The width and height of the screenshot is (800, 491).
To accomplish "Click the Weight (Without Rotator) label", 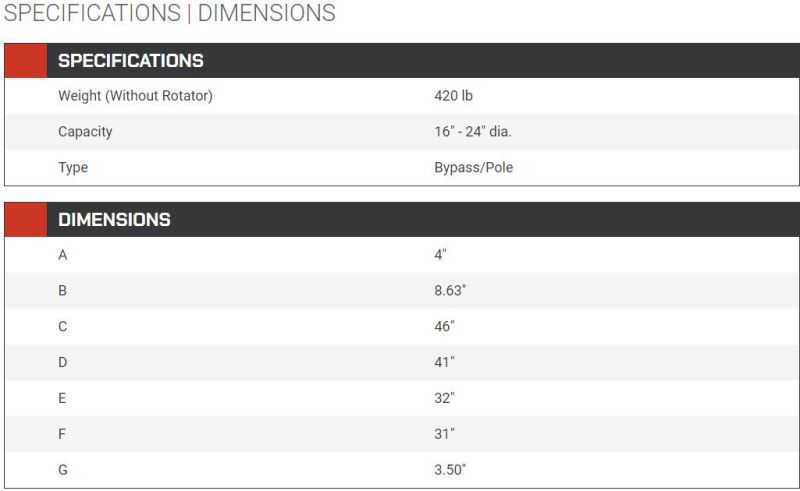I will (135, 96).
